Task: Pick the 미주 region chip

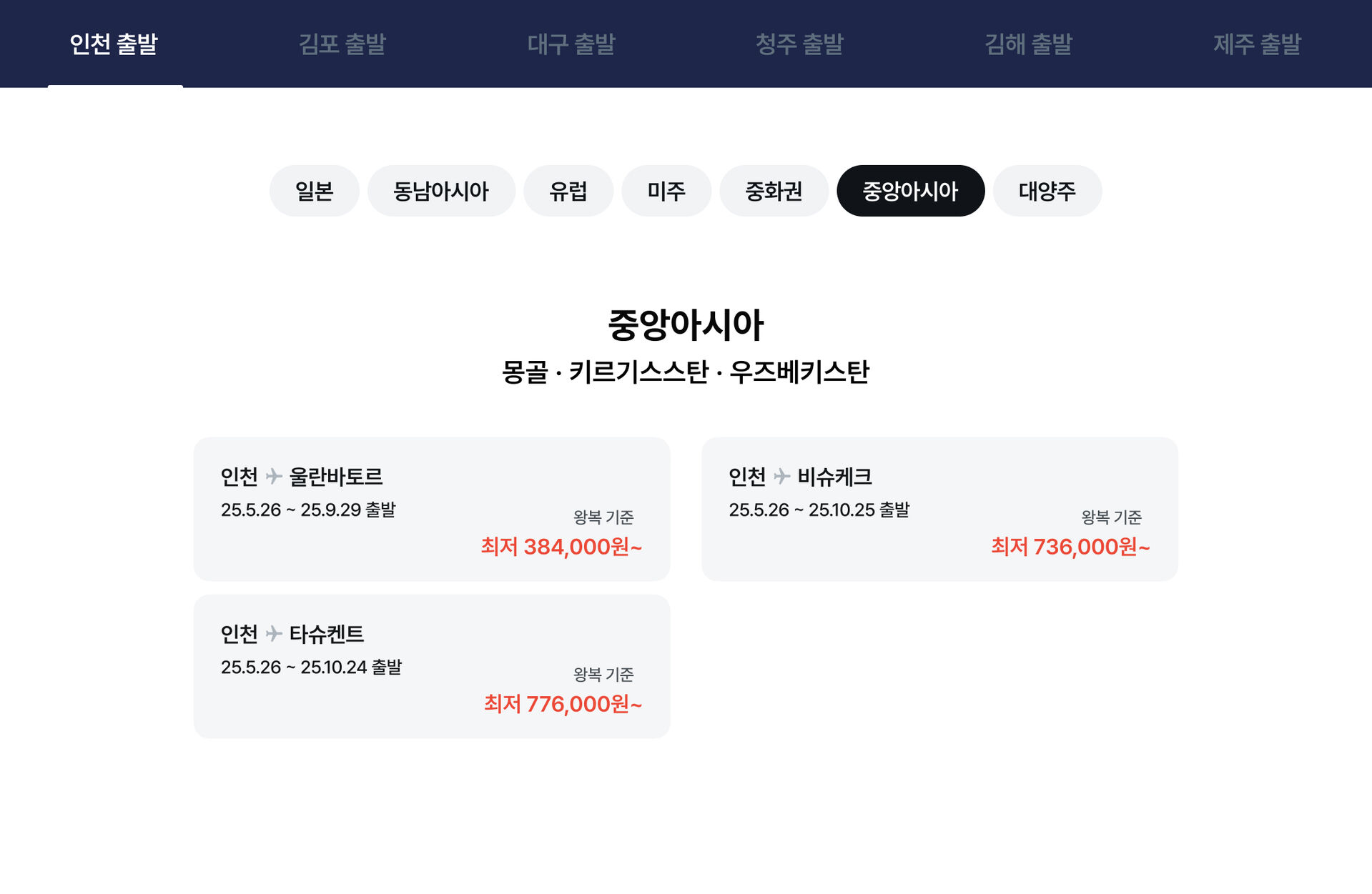Action: coord(666,191)
